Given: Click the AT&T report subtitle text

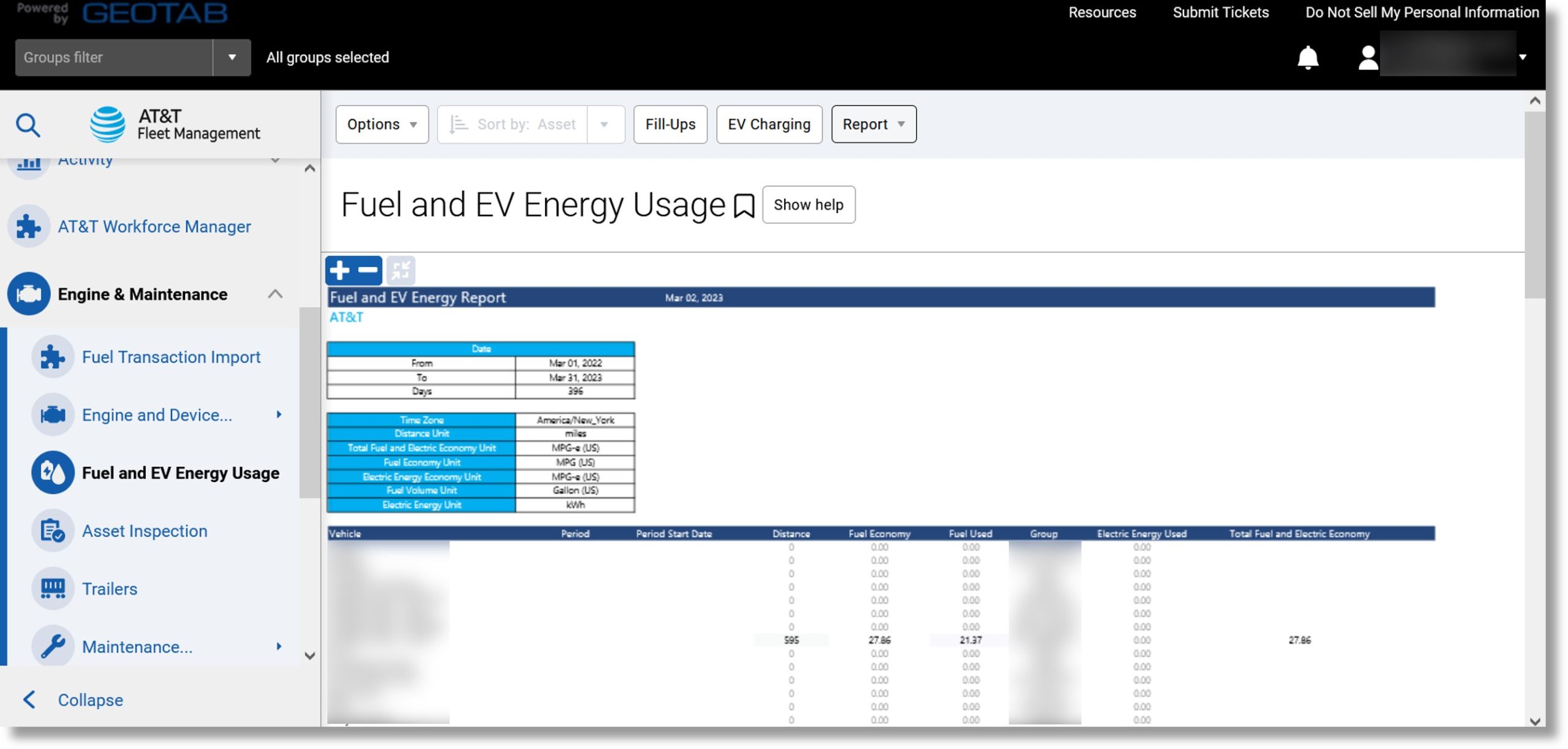Looking at the screenshot, I should pyautogui.click(x=346, y=317).
